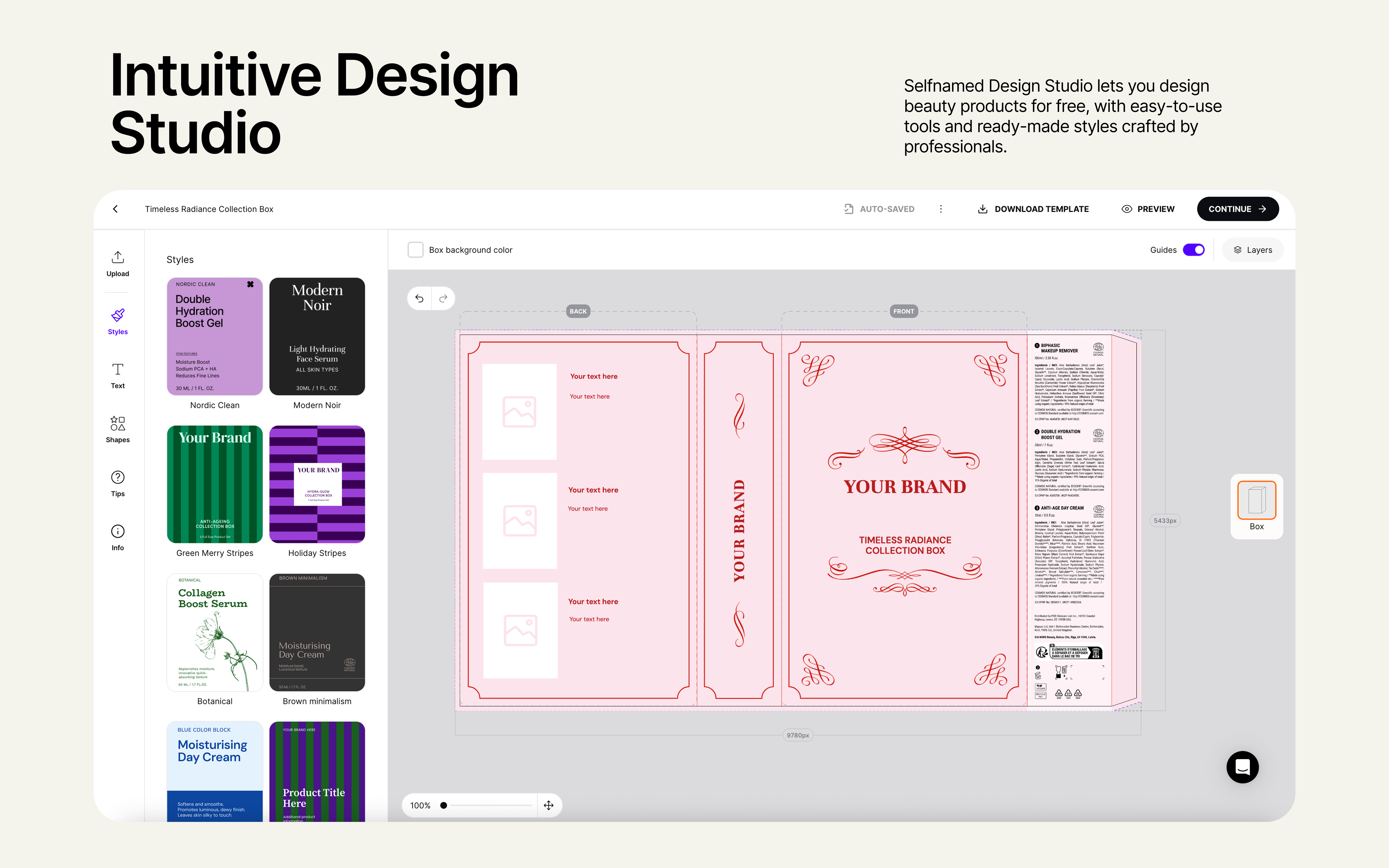Undo the last change
The image size is (1389, 868).
tap(419, 298)
